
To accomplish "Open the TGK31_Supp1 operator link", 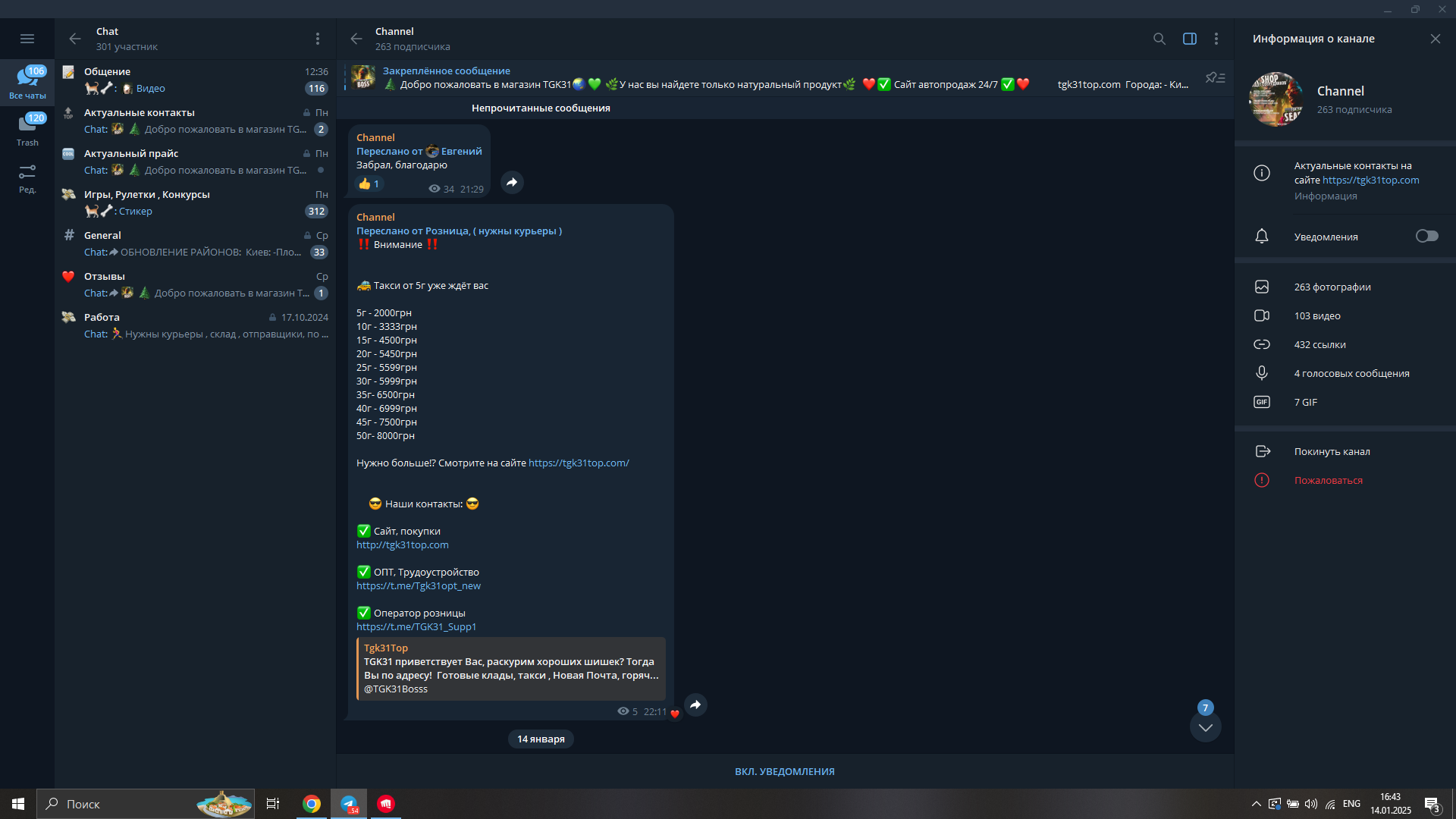I will click(x=416, y=626).
